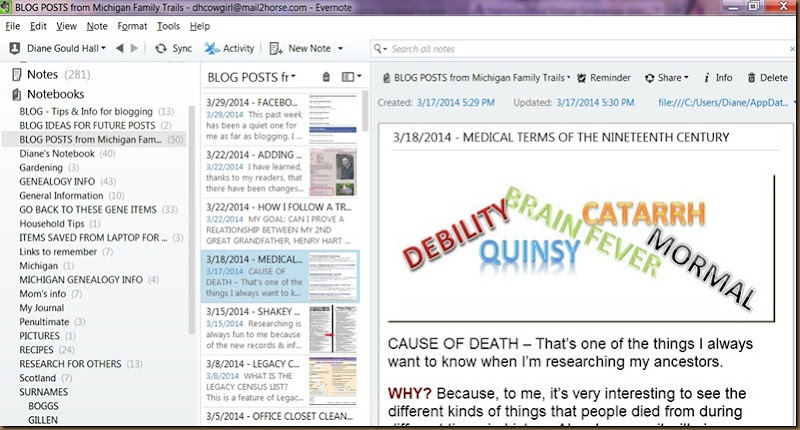Open the file:///C:/Users/Diane source URL link

723,103
